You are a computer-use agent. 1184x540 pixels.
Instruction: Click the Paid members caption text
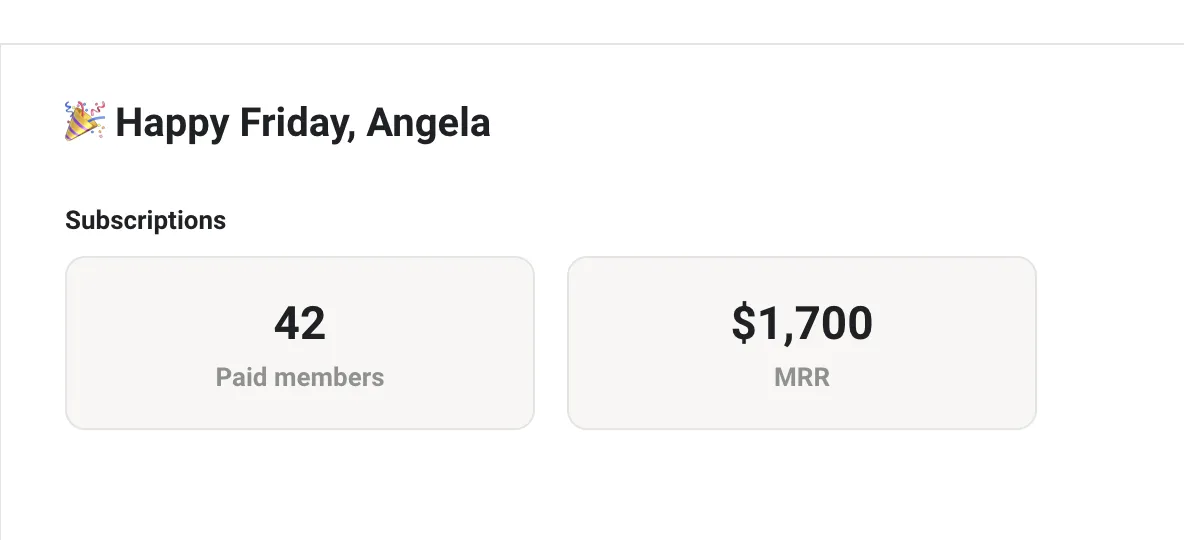[x=300, y=377]
